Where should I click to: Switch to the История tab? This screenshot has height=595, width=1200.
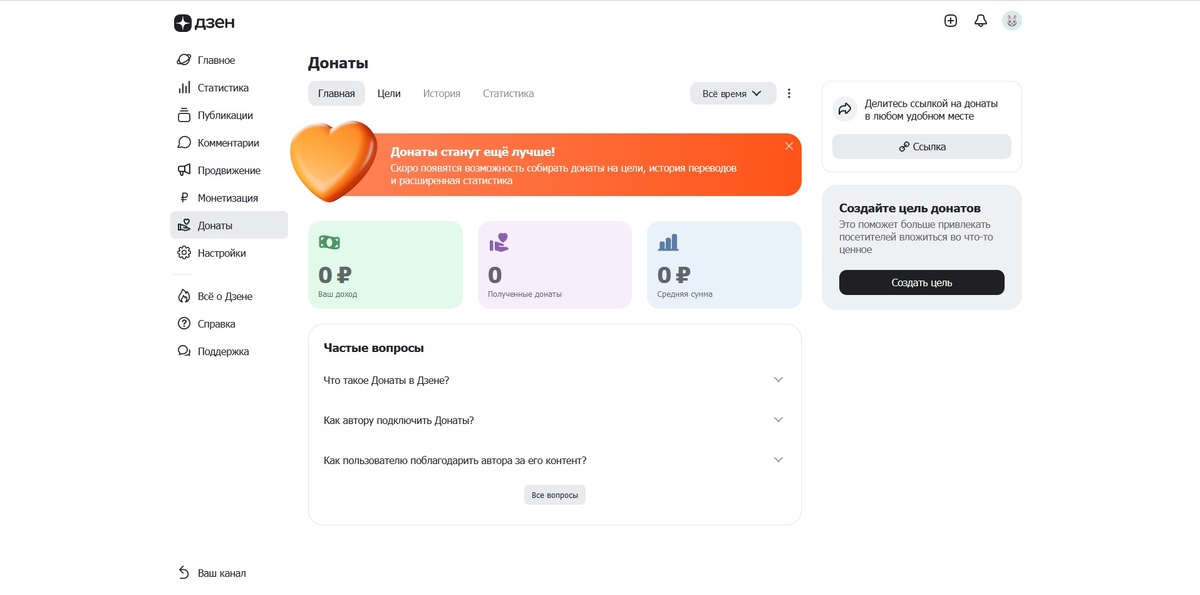point(442,93)
